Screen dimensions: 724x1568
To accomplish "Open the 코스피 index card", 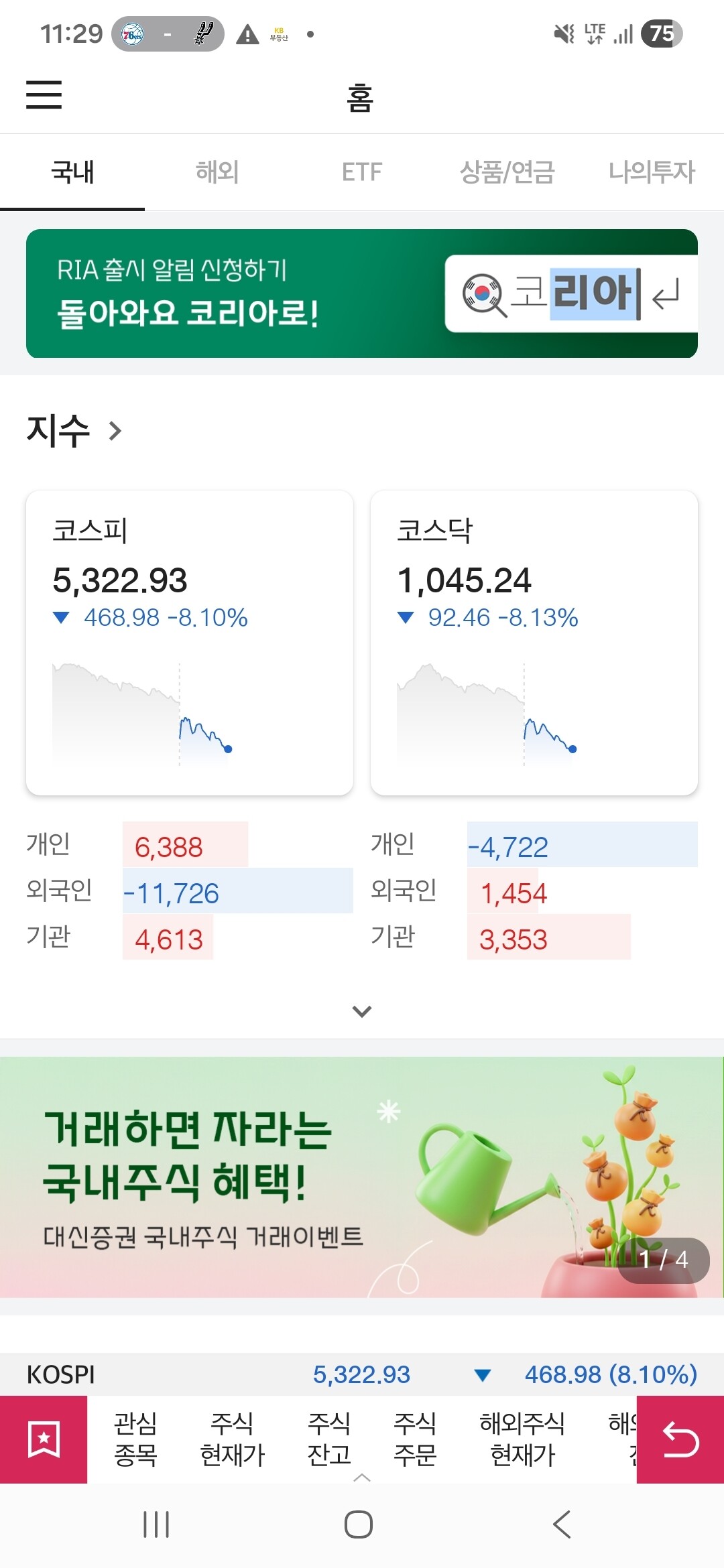I will (190, 642).
